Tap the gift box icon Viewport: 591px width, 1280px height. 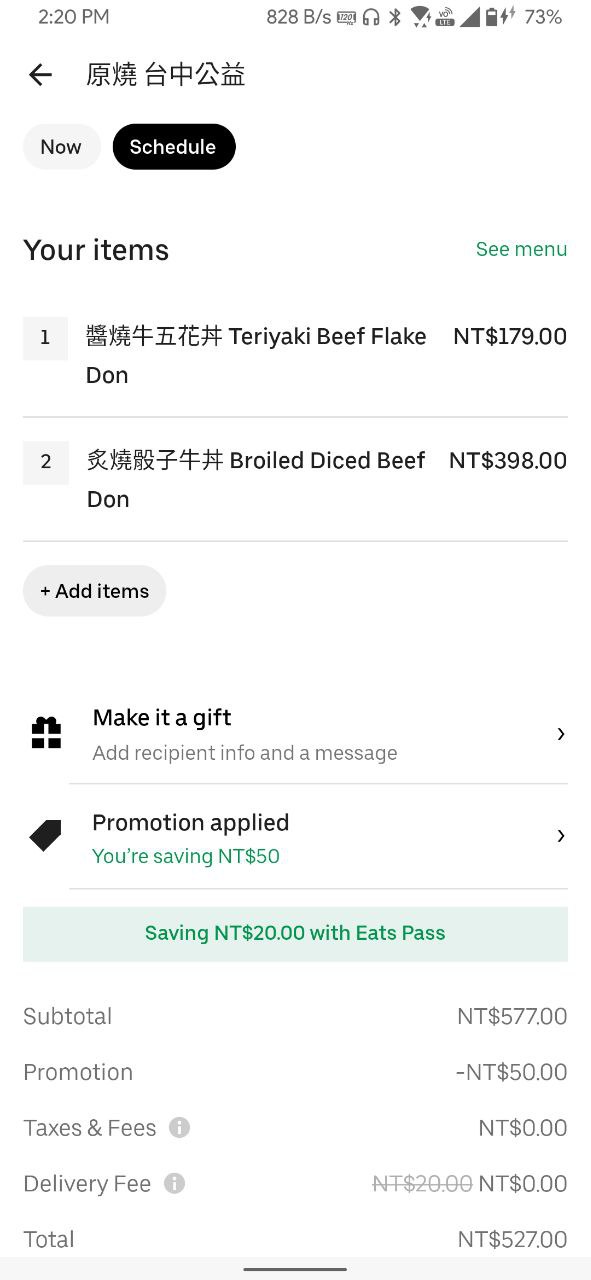[46, 734]
